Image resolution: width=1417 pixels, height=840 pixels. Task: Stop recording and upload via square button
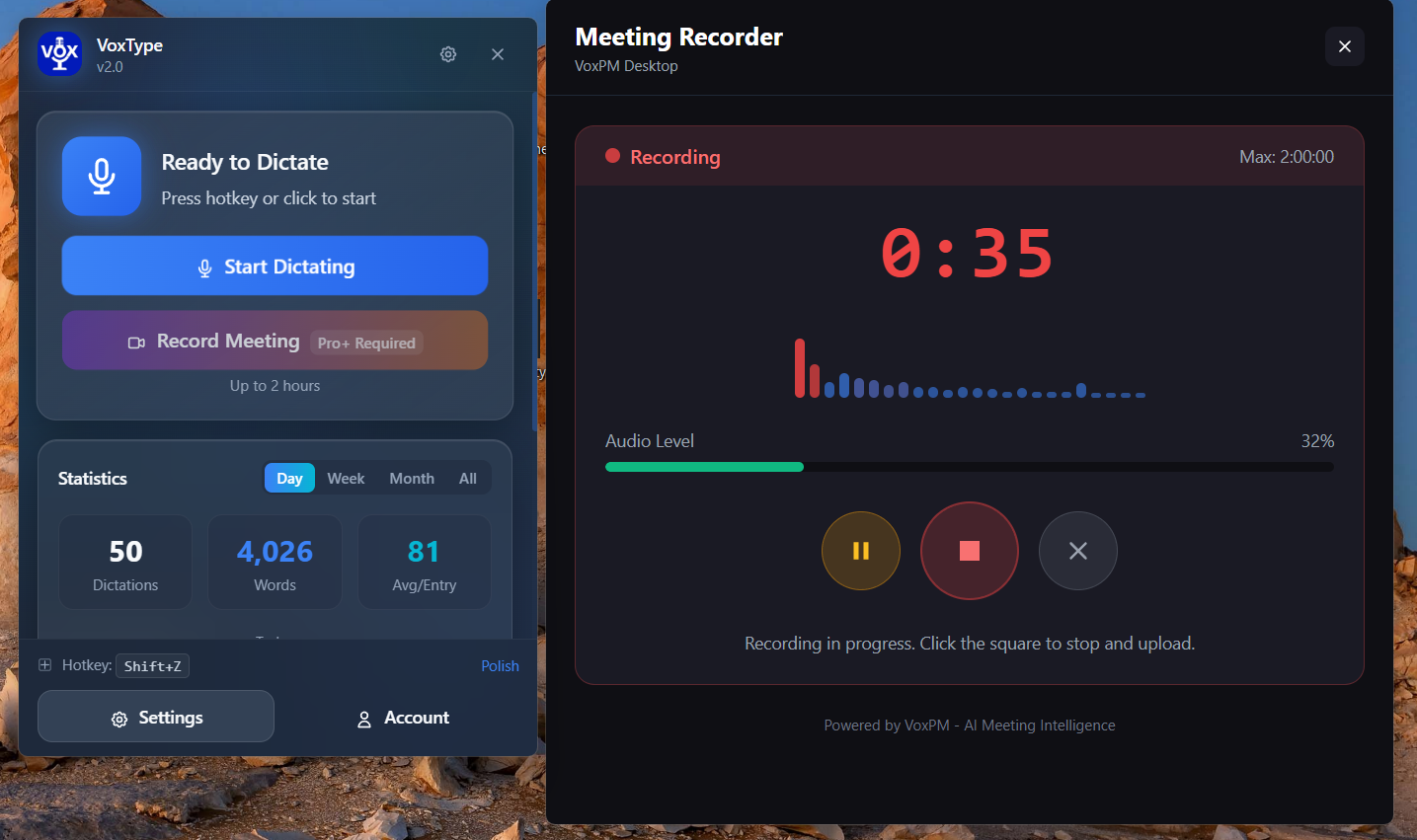[969, 551]
